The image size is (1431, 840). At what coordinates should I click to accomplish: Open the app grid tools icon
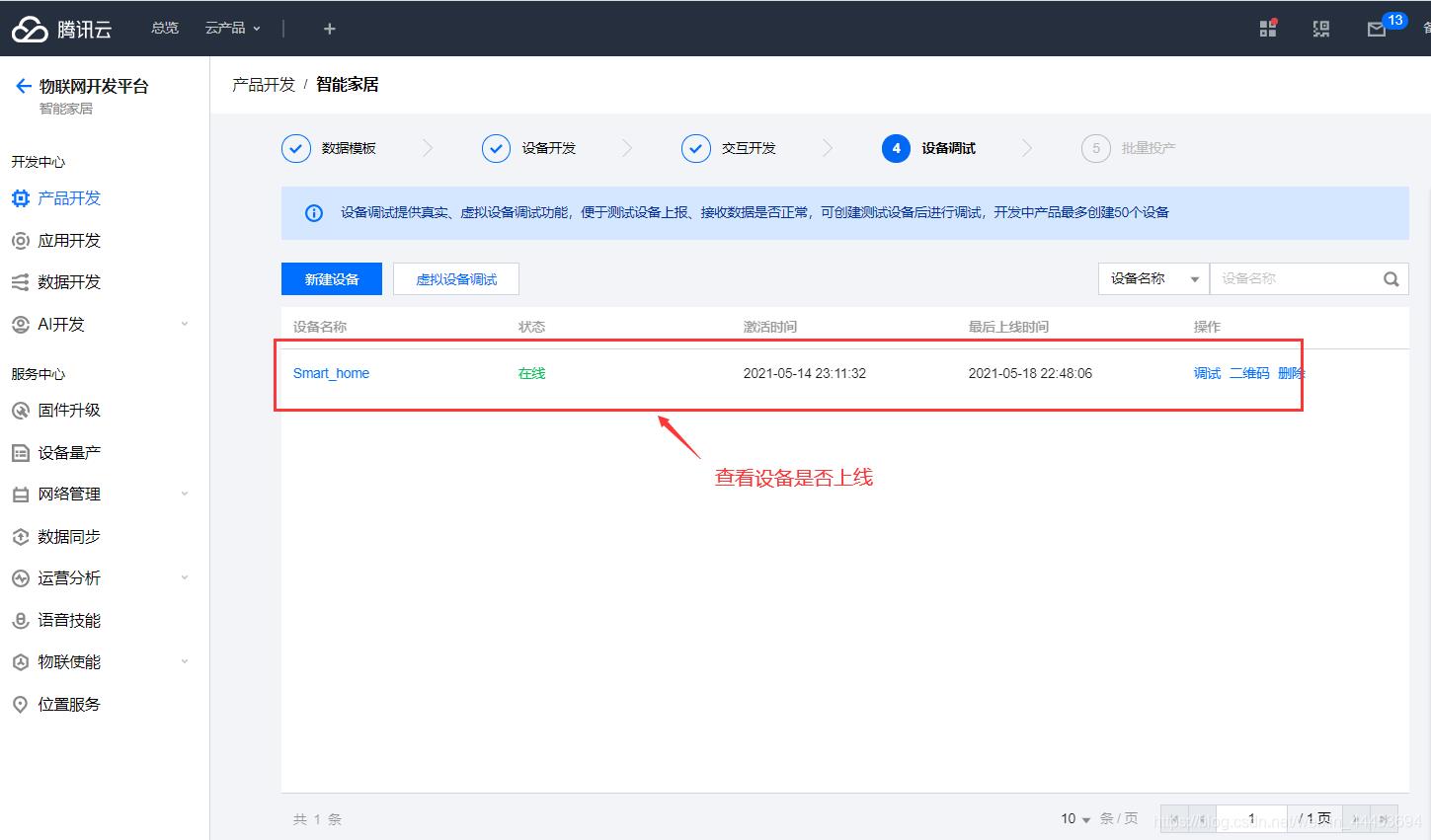point(1268,29)
